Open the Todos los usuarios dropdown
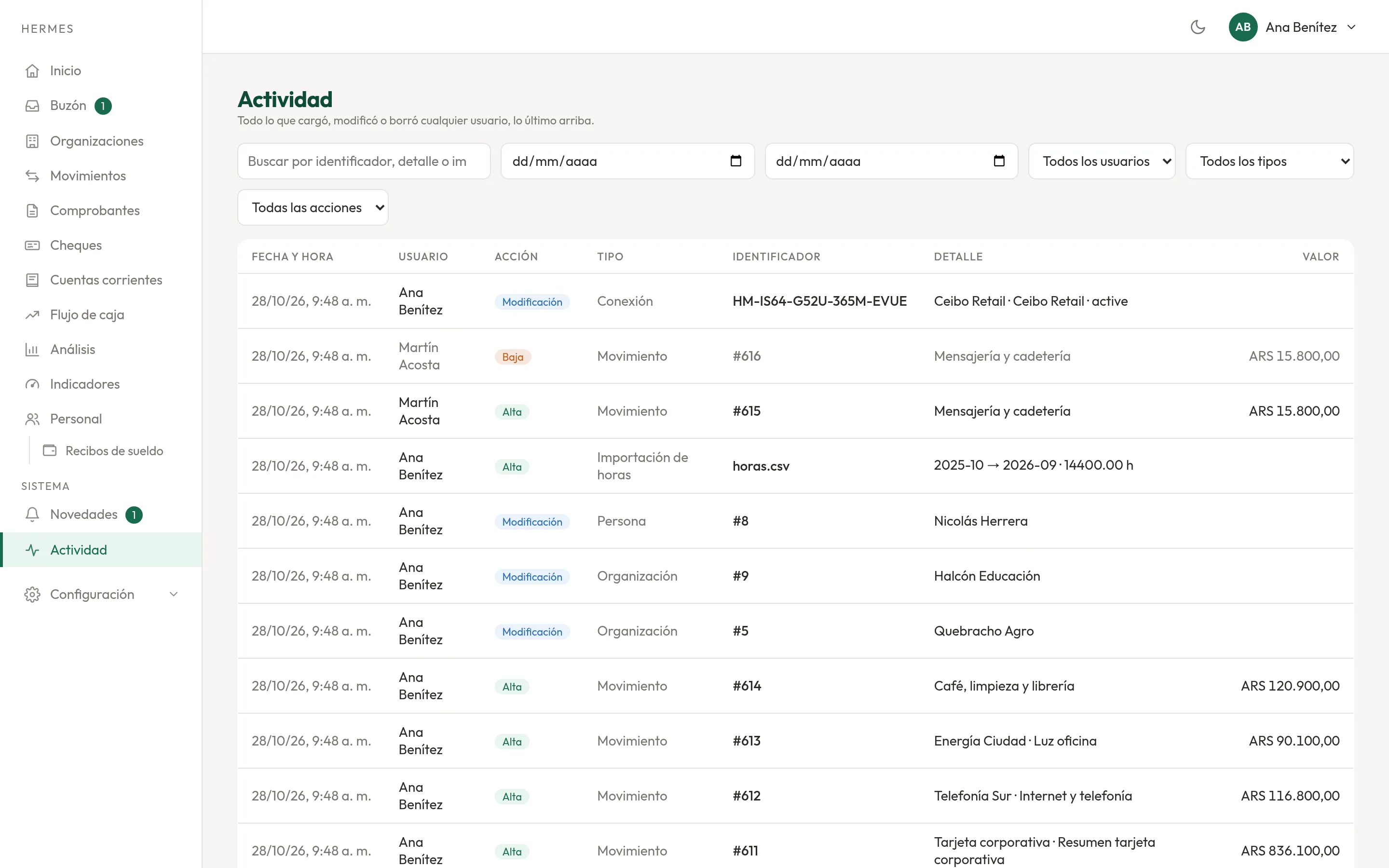The image size is (1389, 868). pyautogui.click(x=1102, y=162)
